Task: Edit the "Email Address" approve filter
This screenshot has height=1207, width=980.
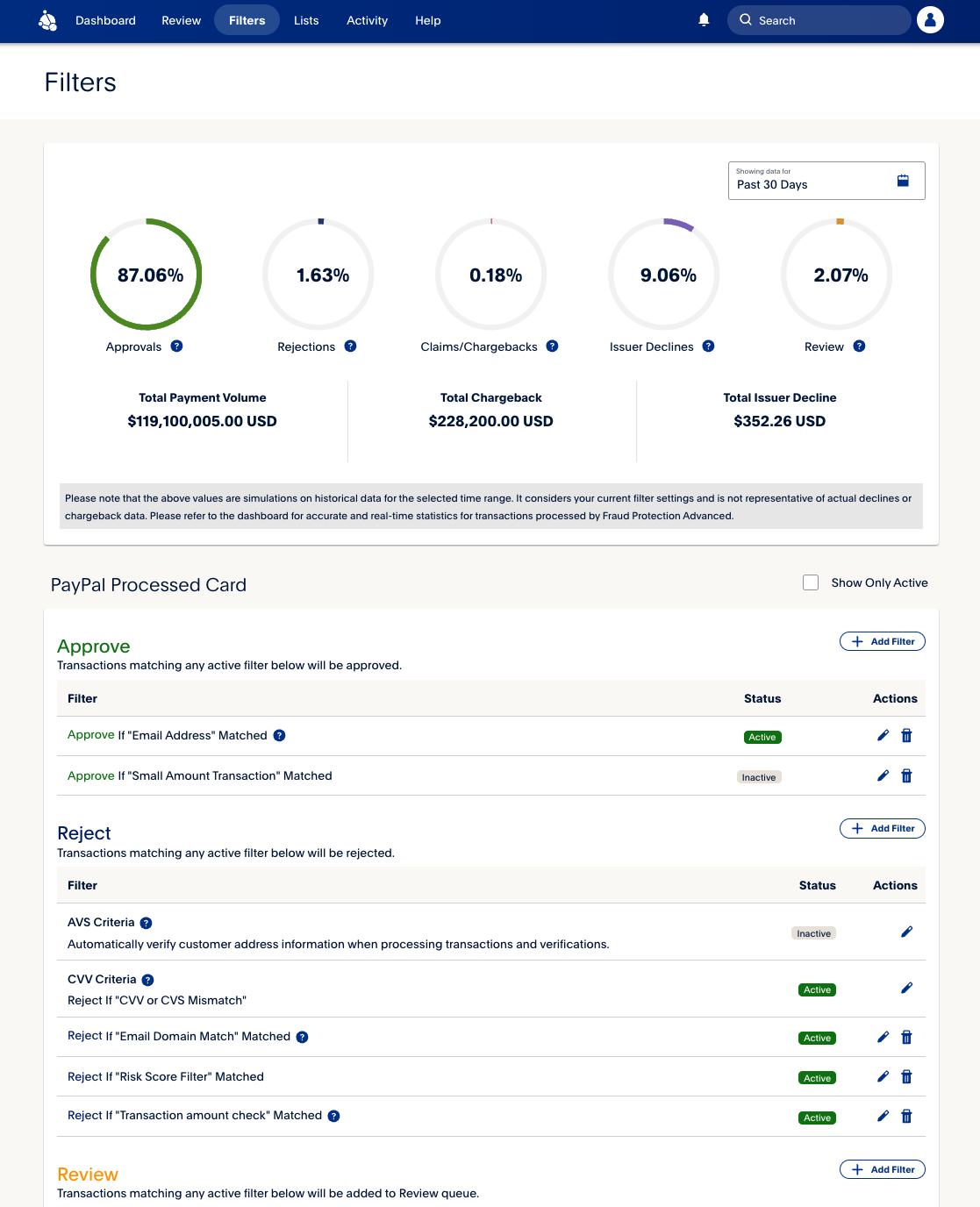Action: click(883, 736)
